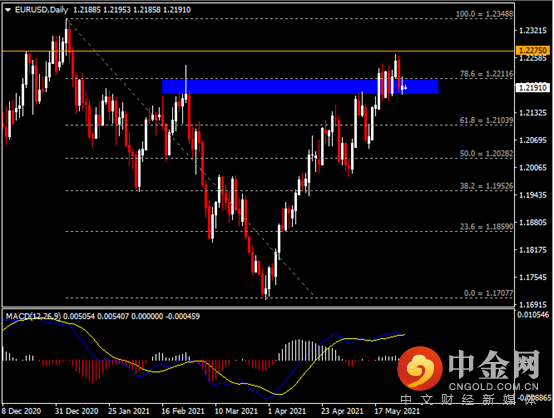
Task: Click the CNGOLD.COM.CN watermark logo
Action: click(469, 369)
